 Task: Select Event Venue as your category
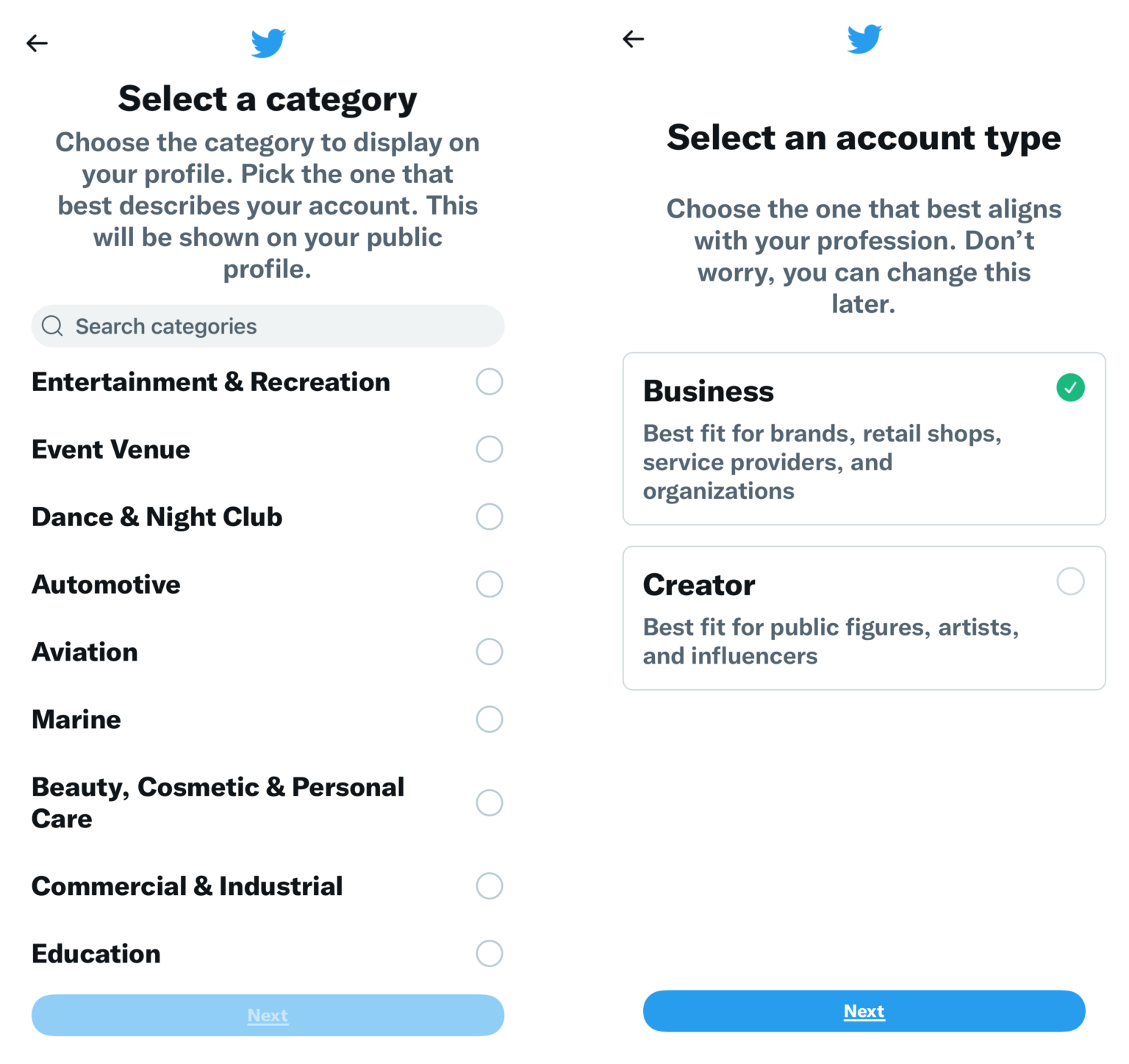pos(489,449)
